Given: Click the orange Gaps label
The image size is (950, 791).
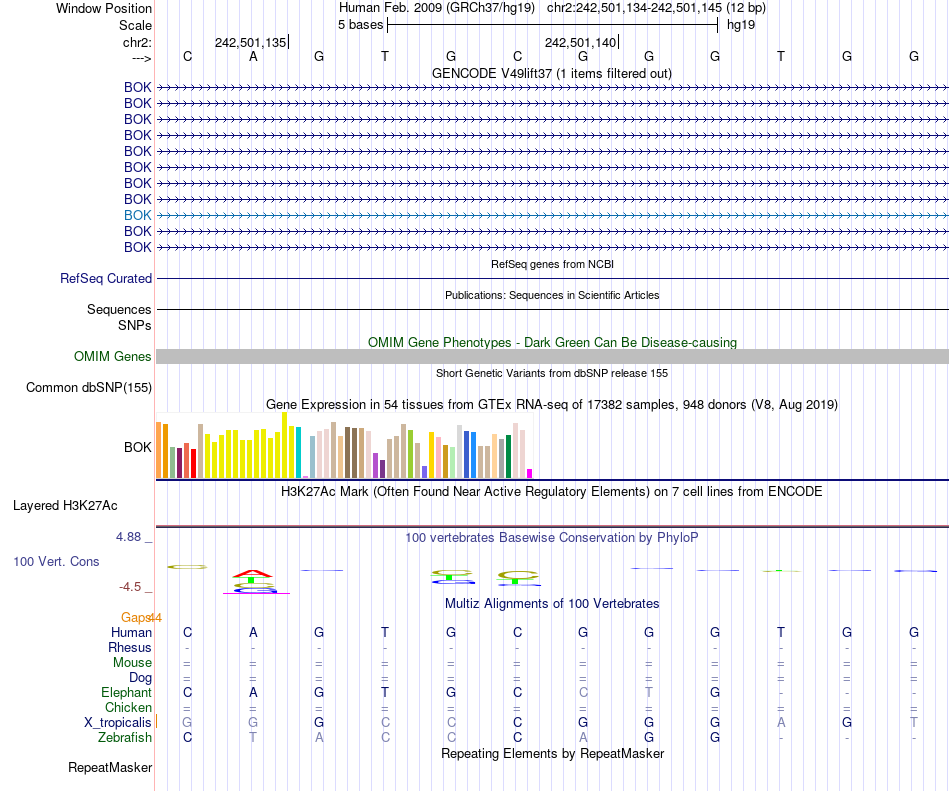Looking at the screenshot, I should (x=136, y=618).
